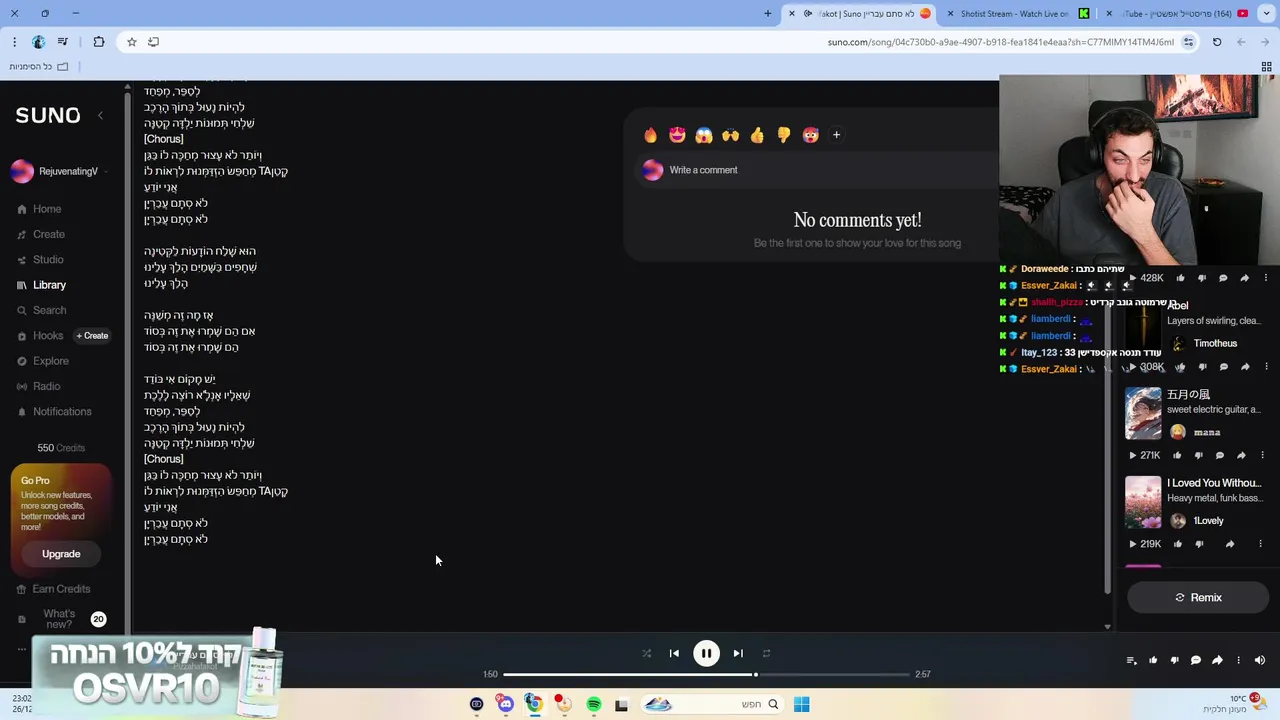This screenshot has width=1280, height=720.
Task: Bookmark this page with the star icon
Action: point(131,42)
